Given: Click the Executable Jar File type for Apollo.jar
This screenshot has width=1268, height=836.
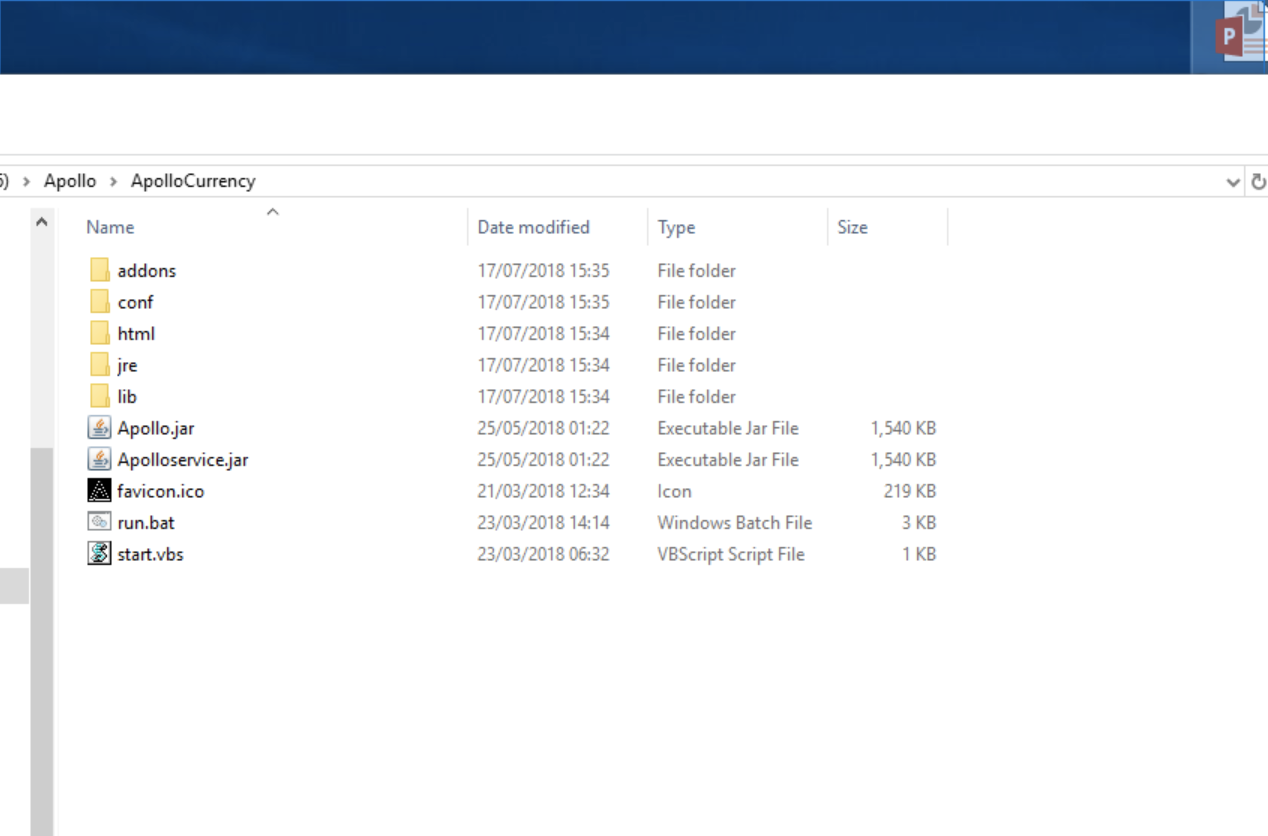Looking at the screenshot, I should tap(728, 428).
